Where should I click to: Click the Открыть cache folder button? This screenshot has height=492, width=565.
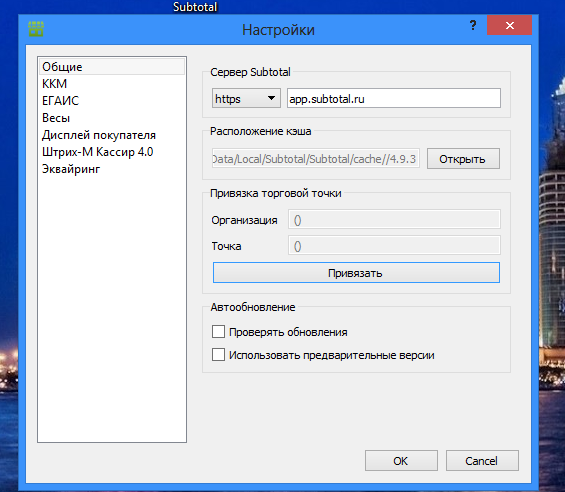463,159
